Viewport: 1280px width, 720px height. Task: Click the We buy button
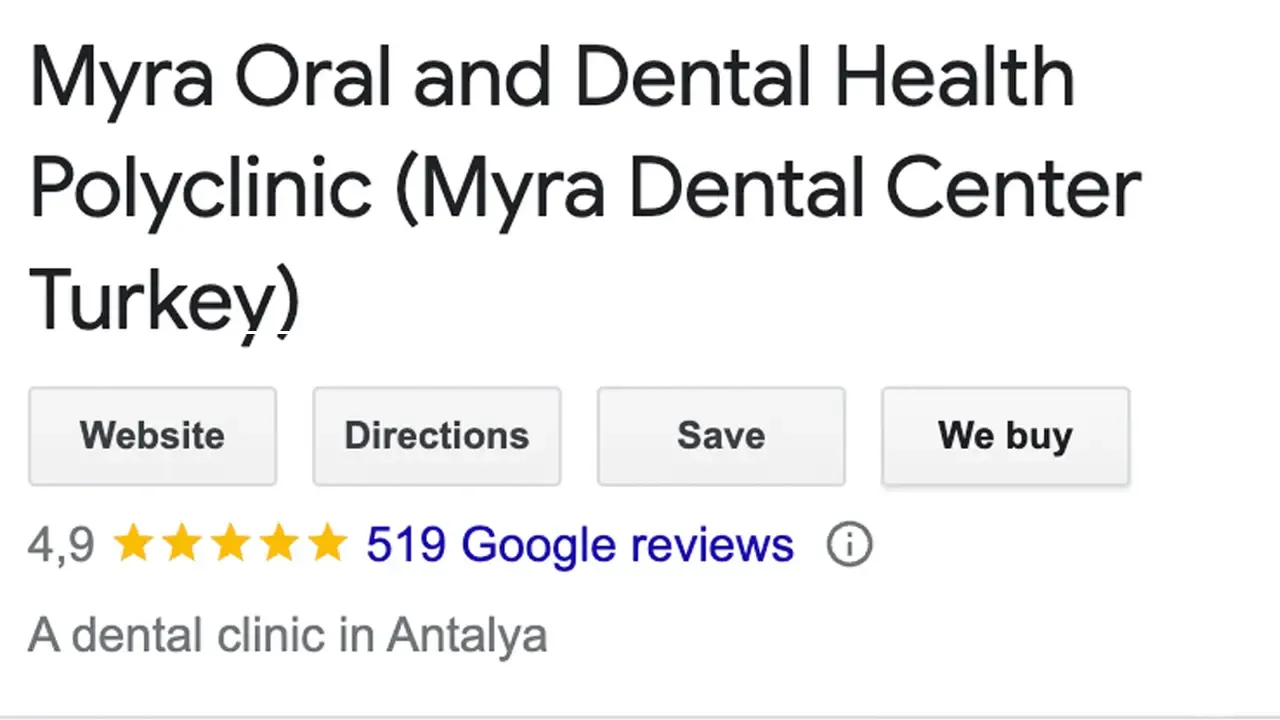click(1005, 436)
